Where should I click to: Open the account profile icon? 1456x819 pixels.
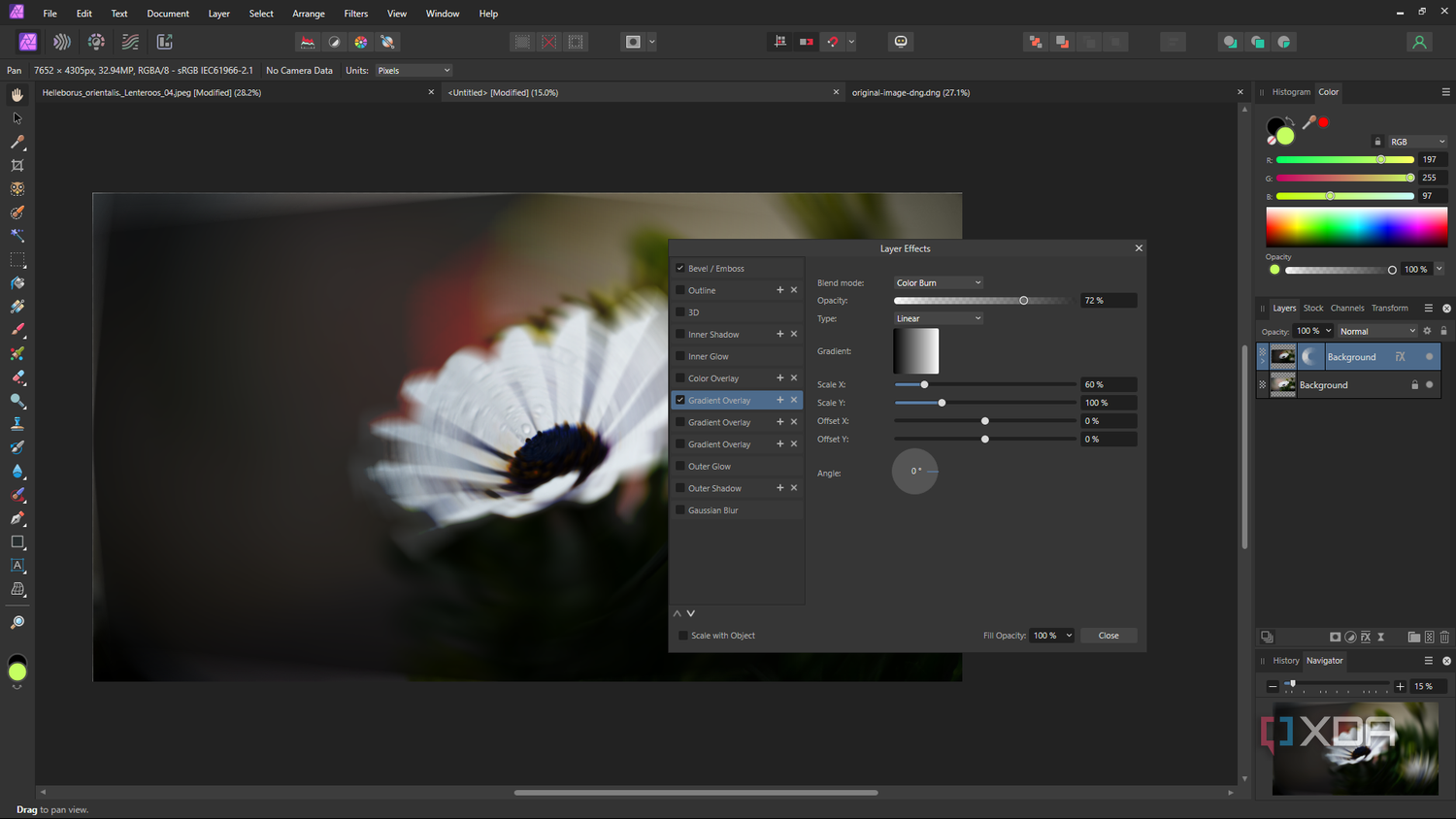[x=1419, y=42]
